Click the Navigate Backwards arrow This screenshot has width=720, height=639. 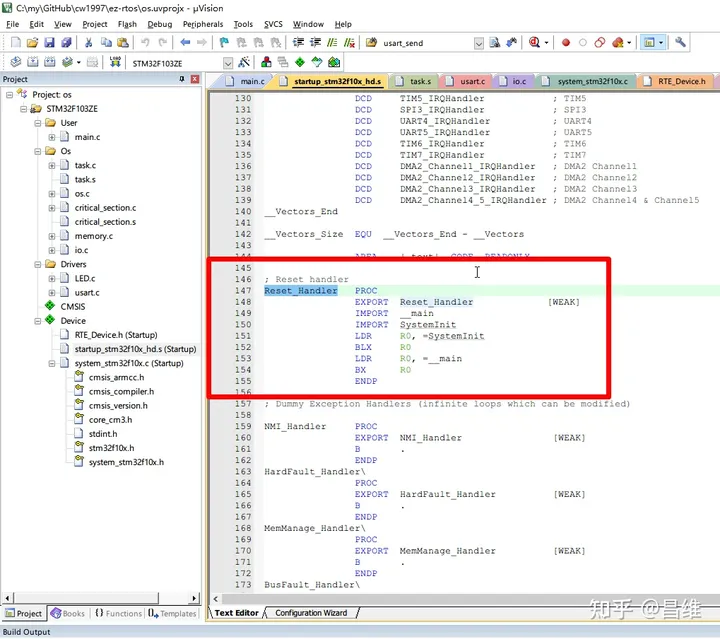(x=185, y=43)
